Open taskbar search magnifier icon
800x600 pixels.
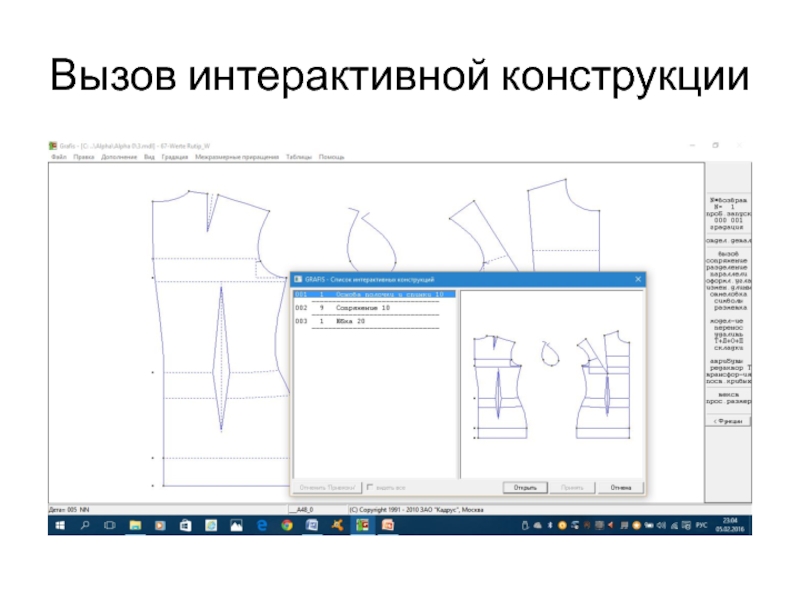[x=85, y=526]
